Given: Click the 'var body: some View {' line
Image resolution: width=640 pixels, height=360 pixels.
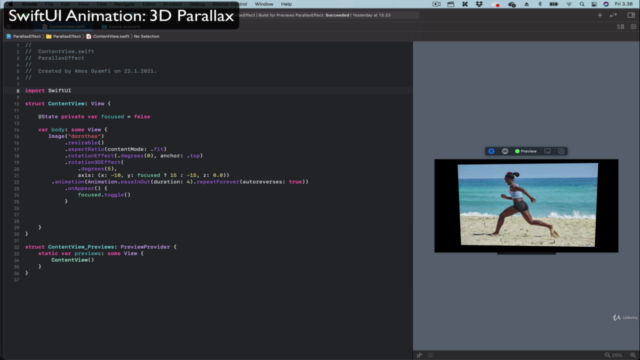Looking at the screenshot, I should coord(73,130).
